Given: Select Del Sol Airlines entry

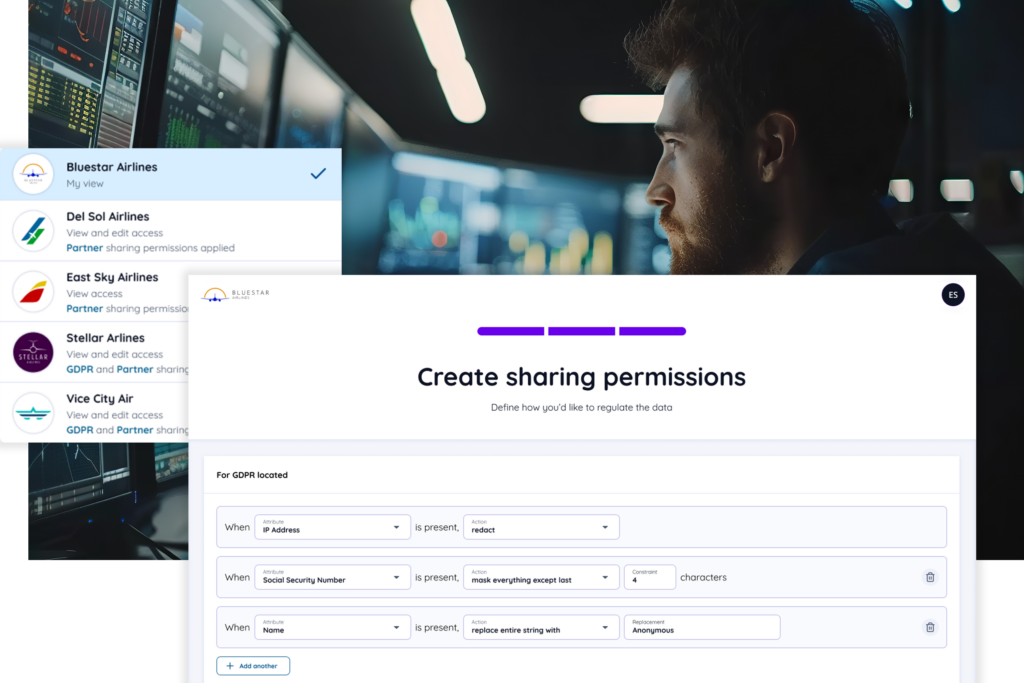Looking at the screenshot, I should [170, 231].
